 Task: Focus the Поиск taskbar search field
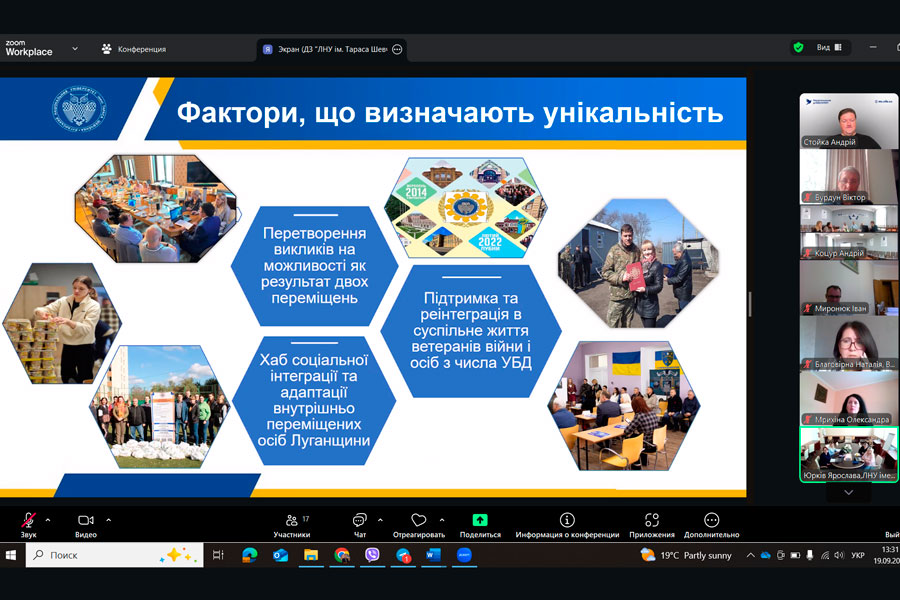tap(114, 555)
